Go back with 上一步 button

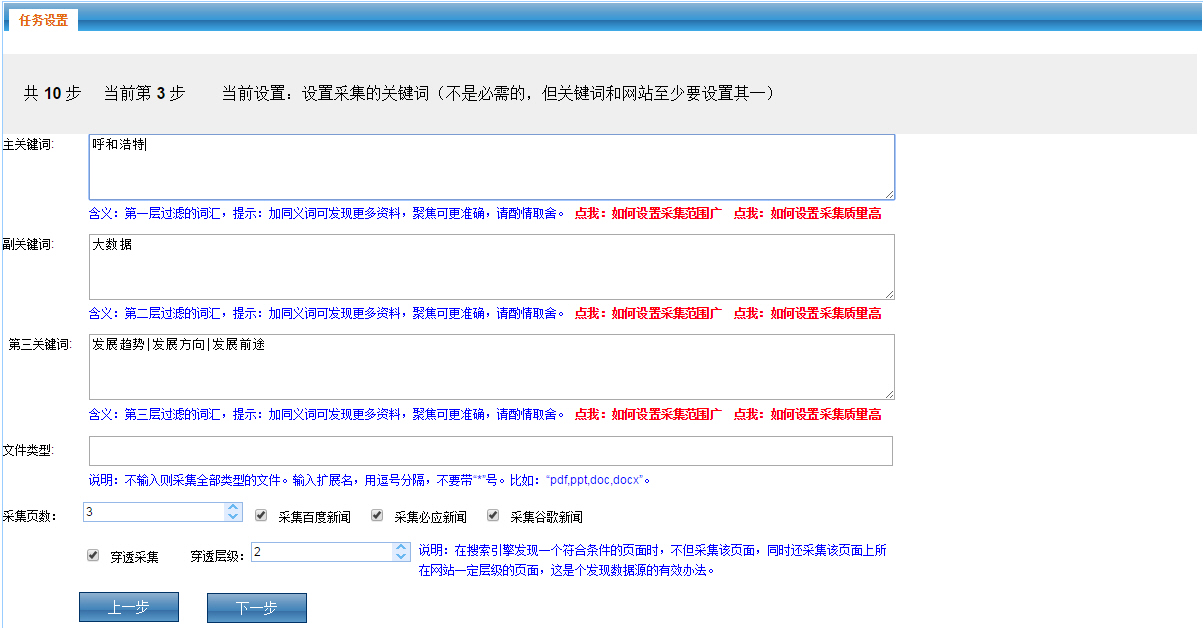(129, 607)
